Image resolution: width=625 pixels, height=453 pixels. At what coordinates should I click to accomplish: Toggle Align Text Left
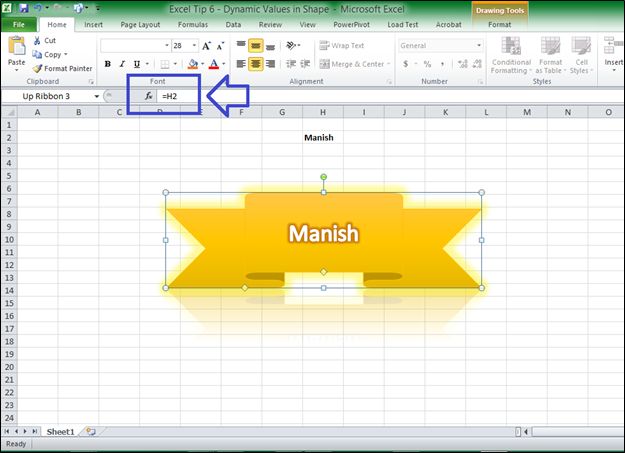point(241,64)
